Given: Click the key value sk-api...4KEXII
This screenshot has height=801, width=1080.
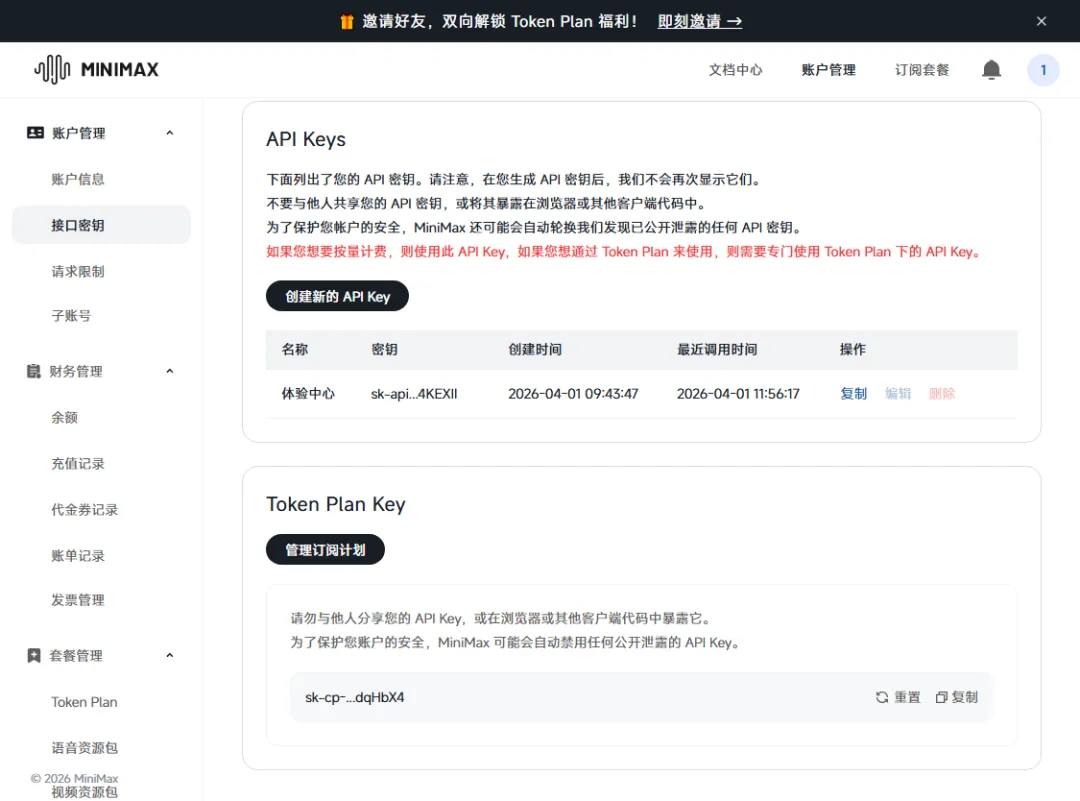Looking at the screenshot, I should 414,394.
